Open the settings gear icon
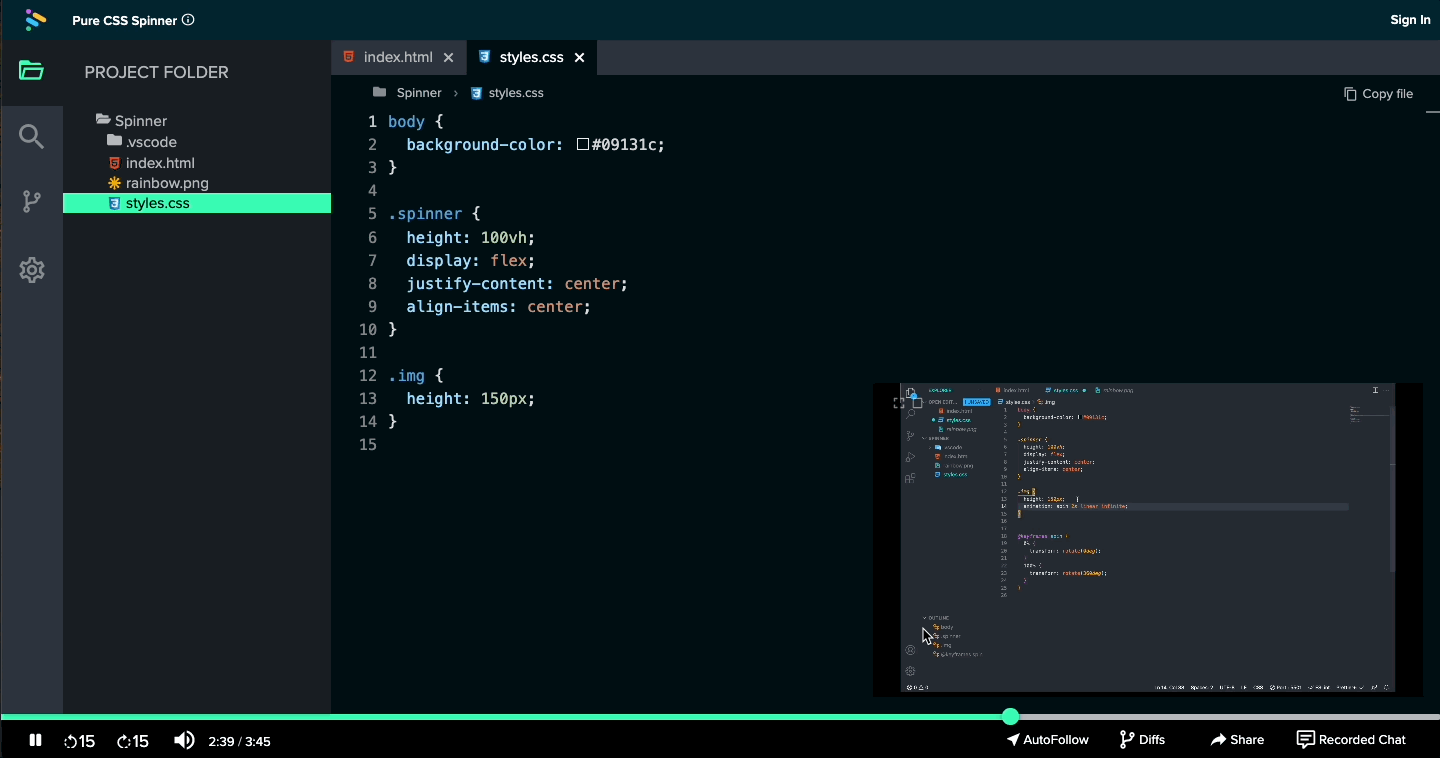 point(32,270)
